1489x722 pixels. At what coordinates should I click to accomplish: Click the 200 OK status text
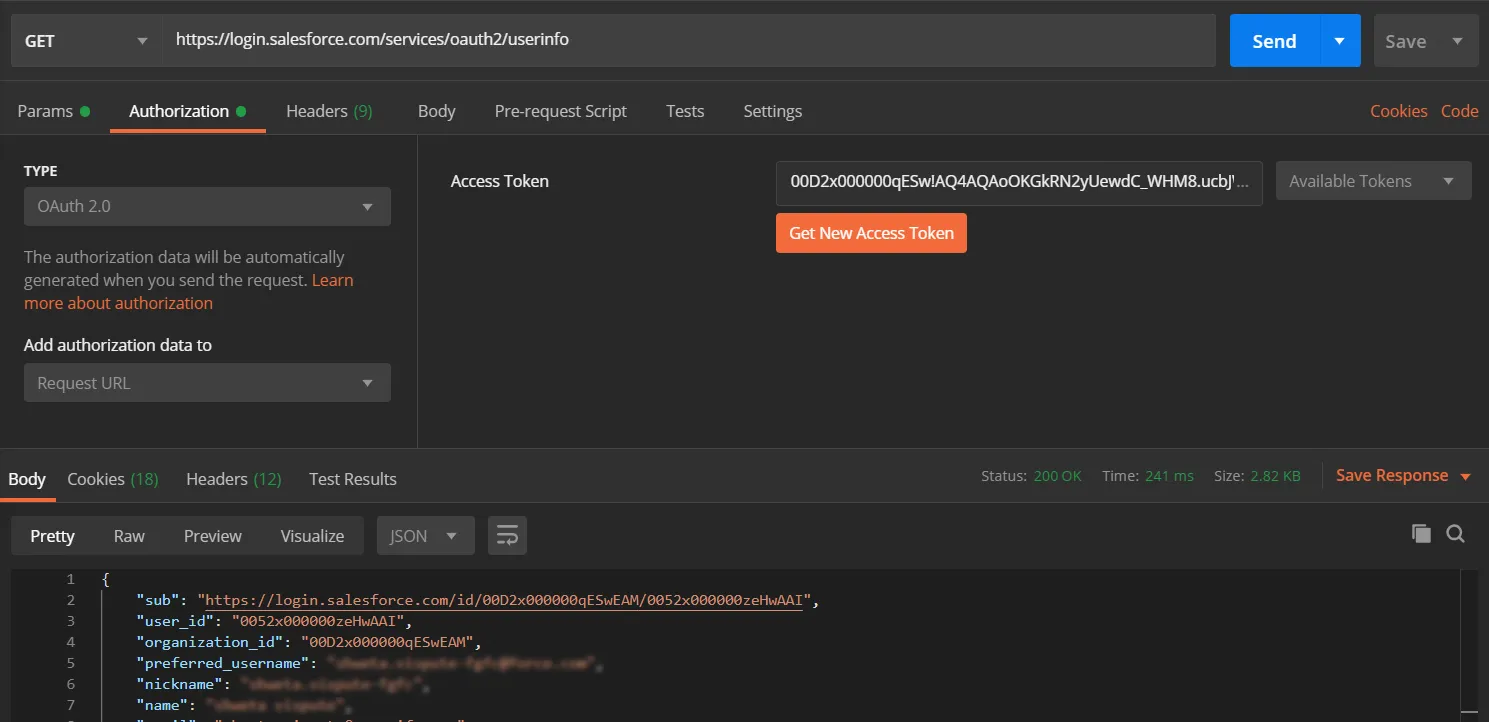pos(1057,476)
